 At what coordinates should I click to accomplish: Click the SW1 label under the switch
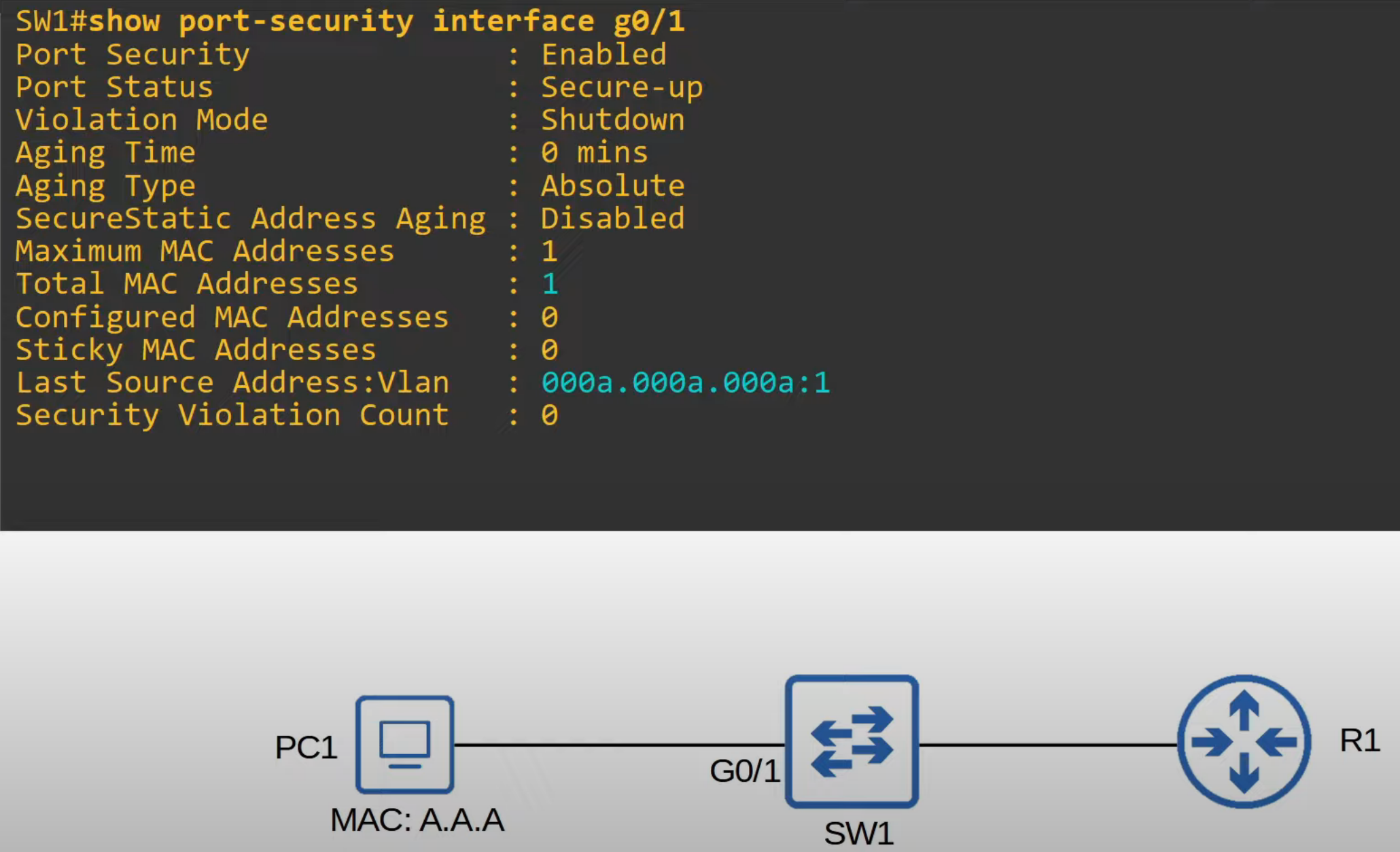pyautogui.click(x=858, y=834)
